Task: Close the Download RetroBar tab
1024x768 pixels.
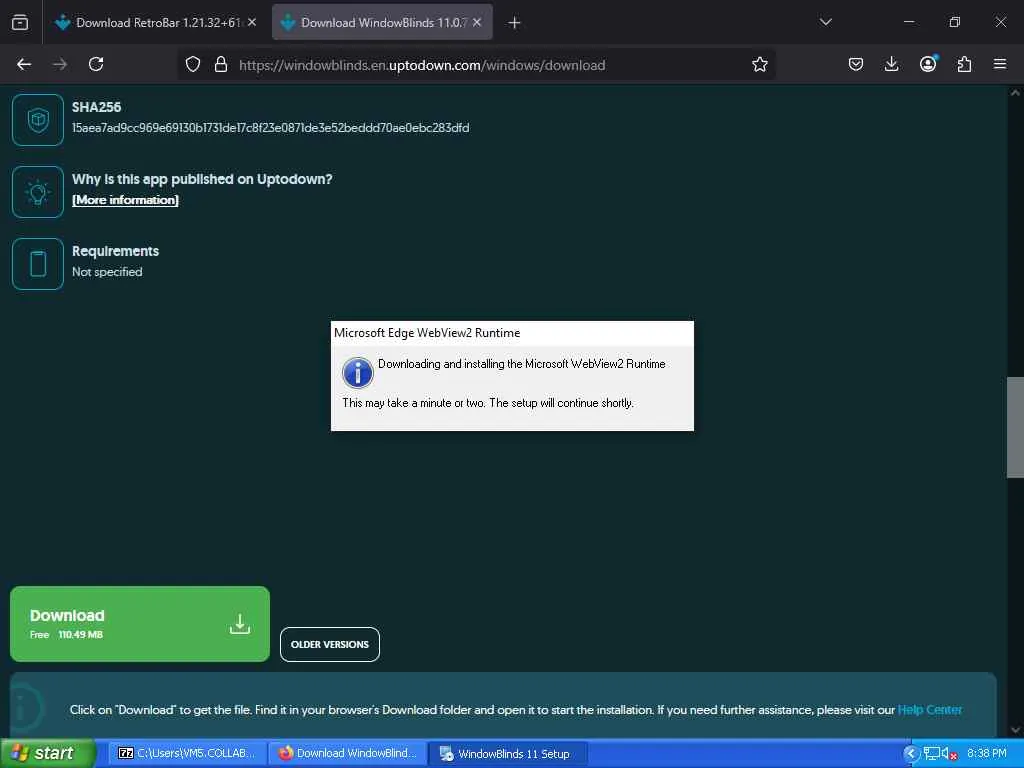Action: tap(252, 22)
